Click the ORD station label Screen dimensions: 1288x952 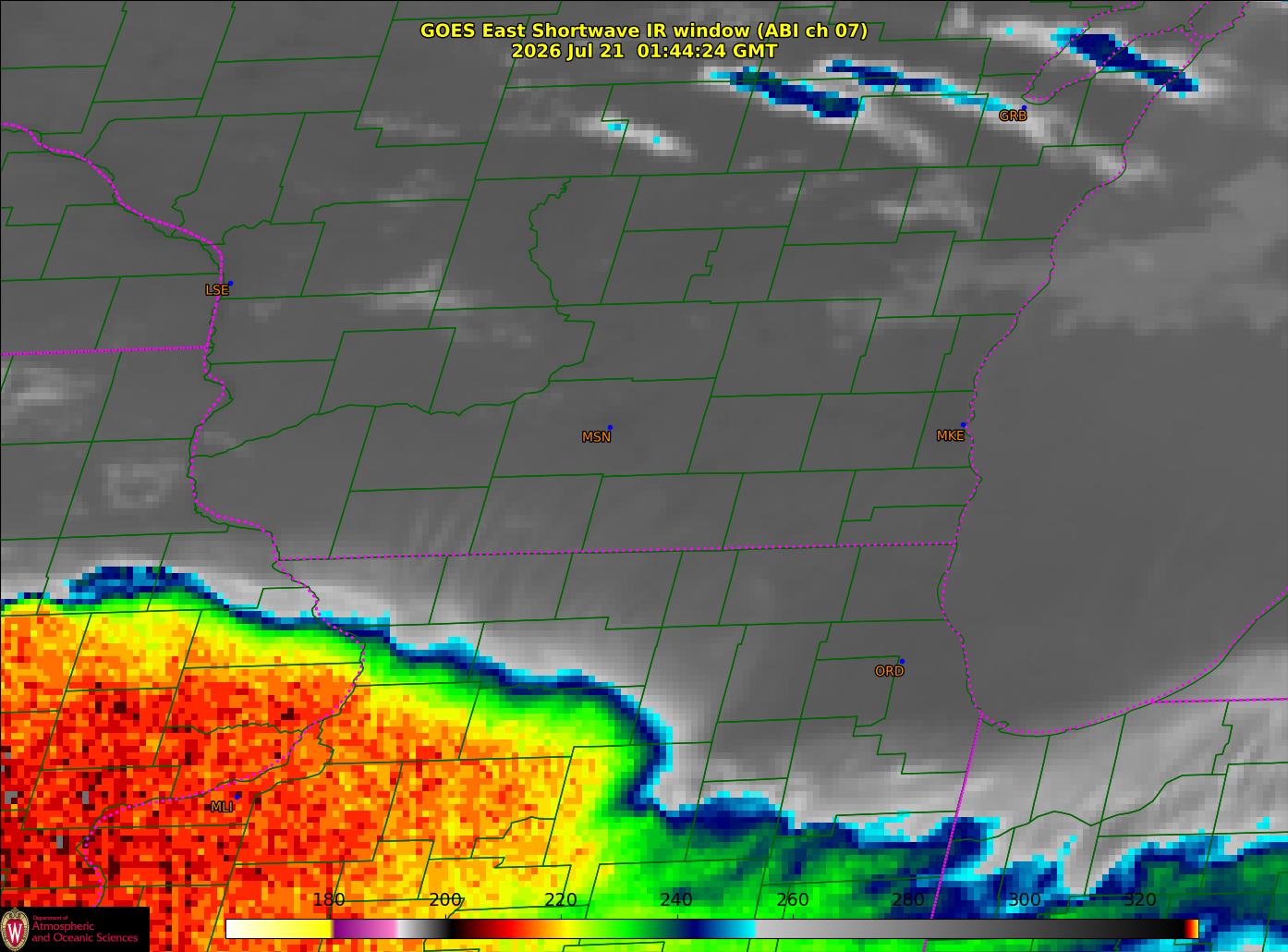[889, 672]
